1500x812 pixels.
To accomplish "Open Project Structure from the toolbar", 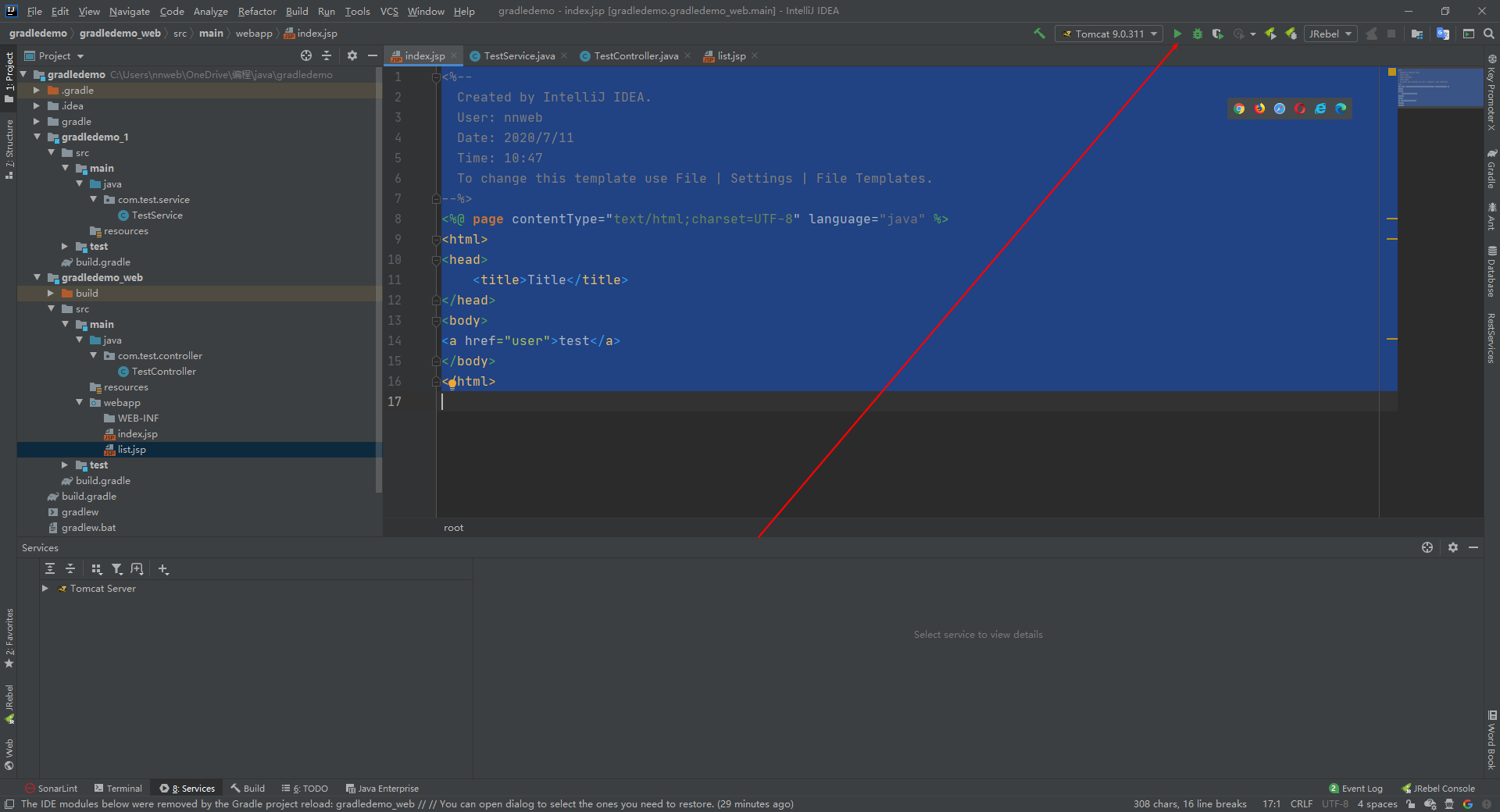I will pyautogui.click(x=1417, y=34).
